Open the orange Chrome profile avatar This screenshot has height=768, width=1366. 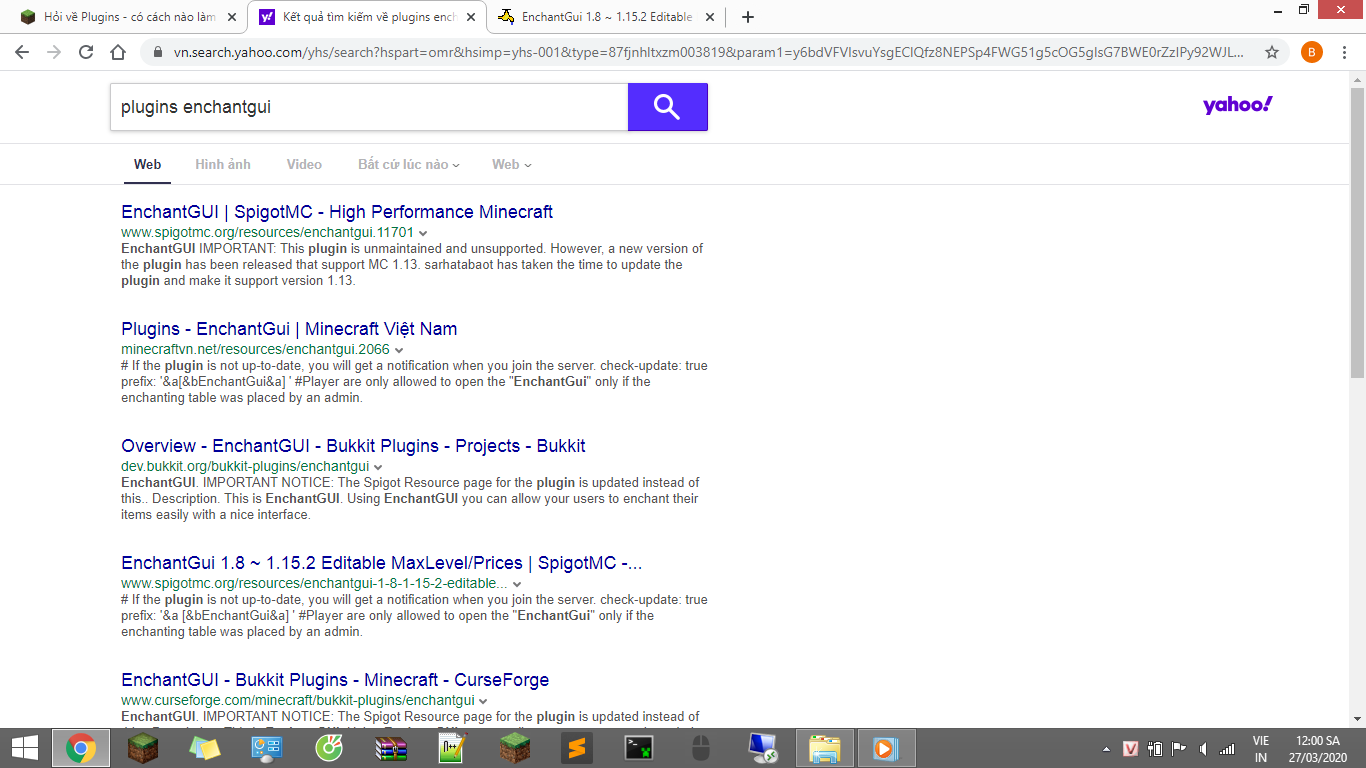point(1311,52)
